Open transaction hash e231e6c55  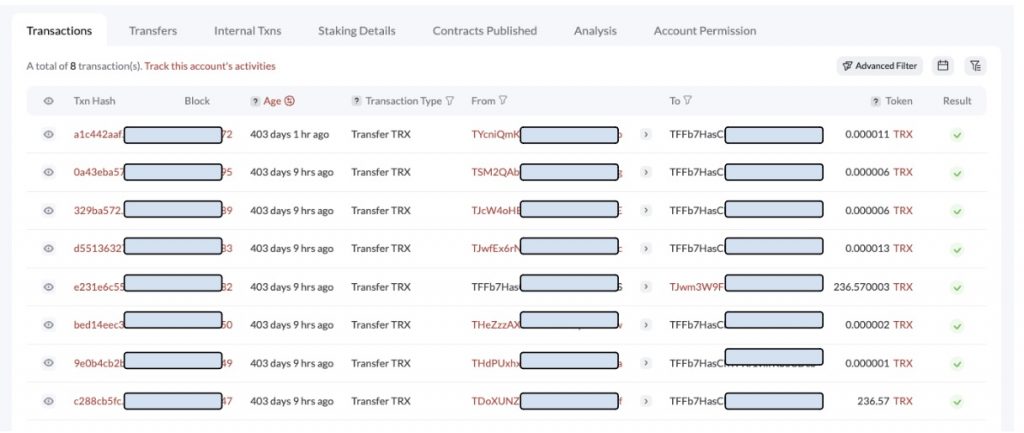tap(99, 287)
